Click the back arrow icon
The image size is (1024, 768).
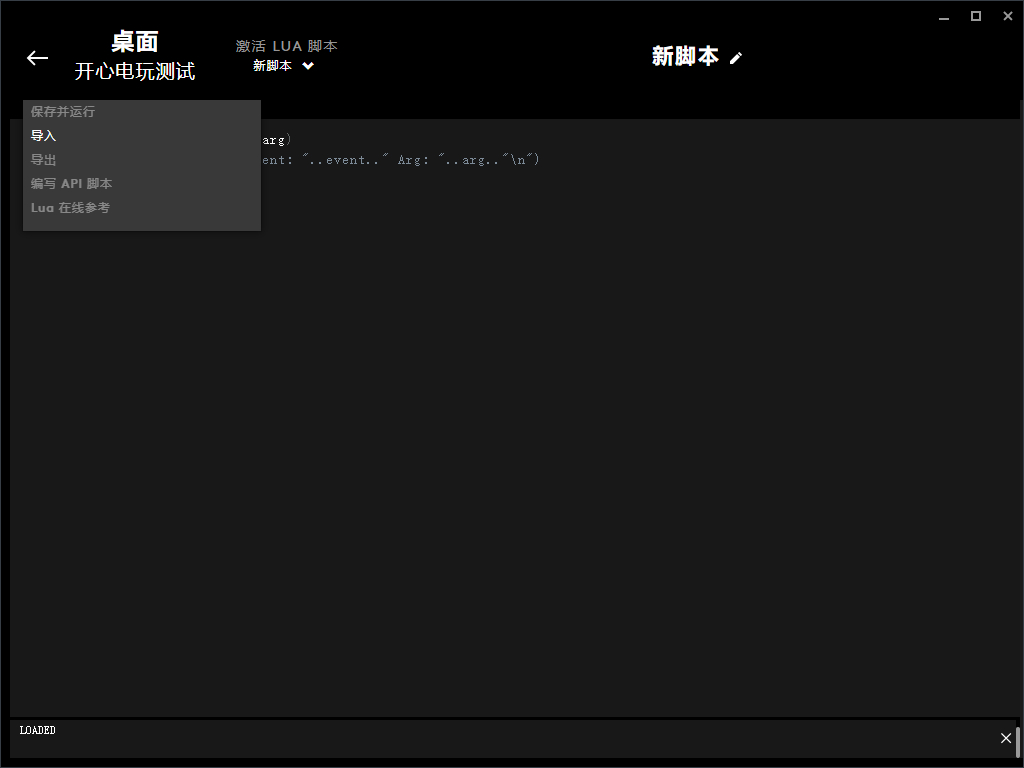[x=37, y=58]
